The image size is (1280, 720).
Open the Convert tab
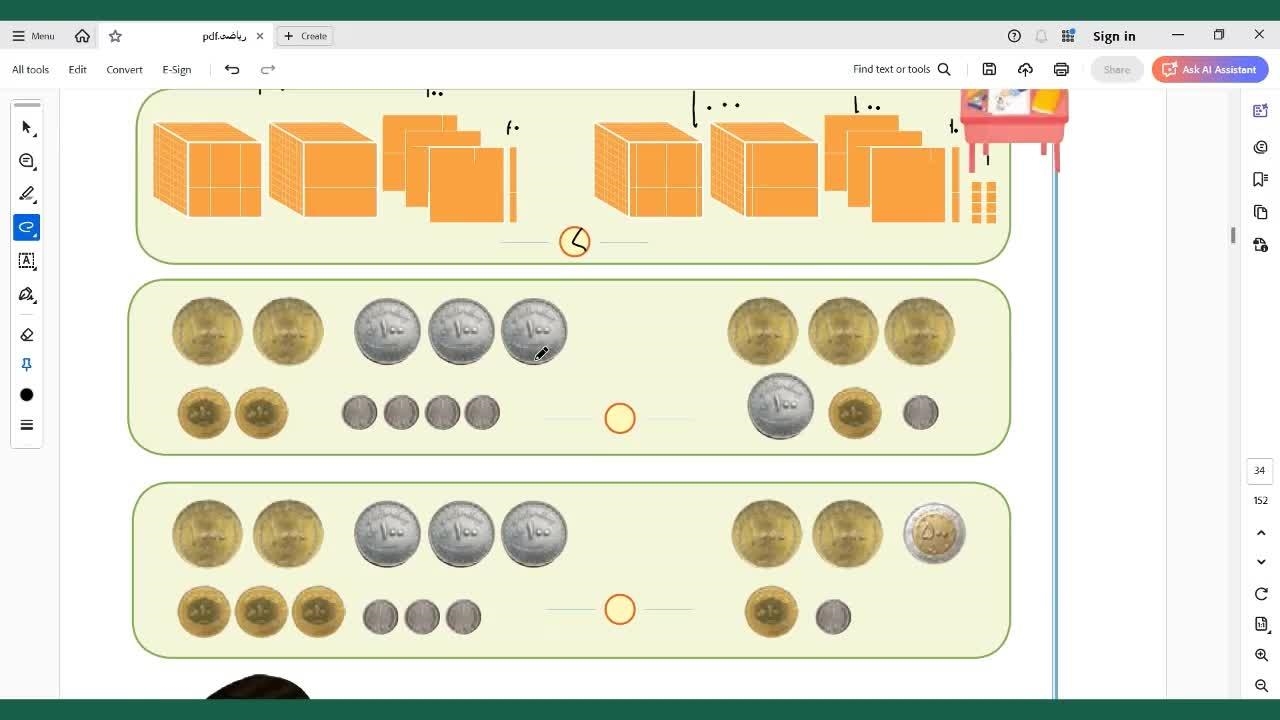[x=124, y=69]
